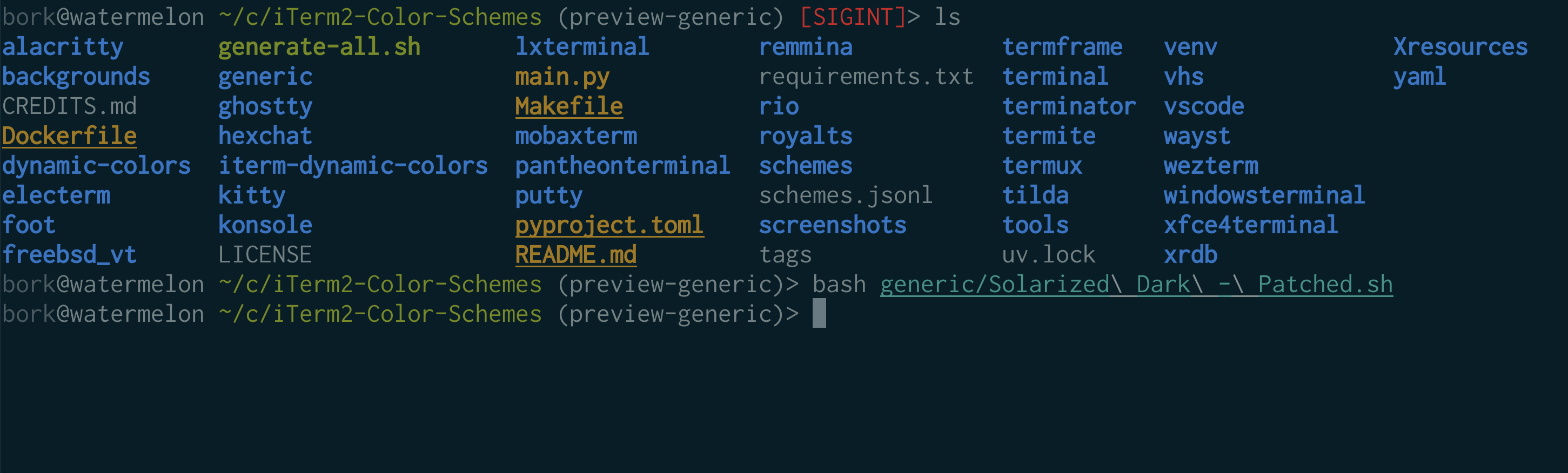
Task: Select the screenshots directory name
Action: click(833, 225)
